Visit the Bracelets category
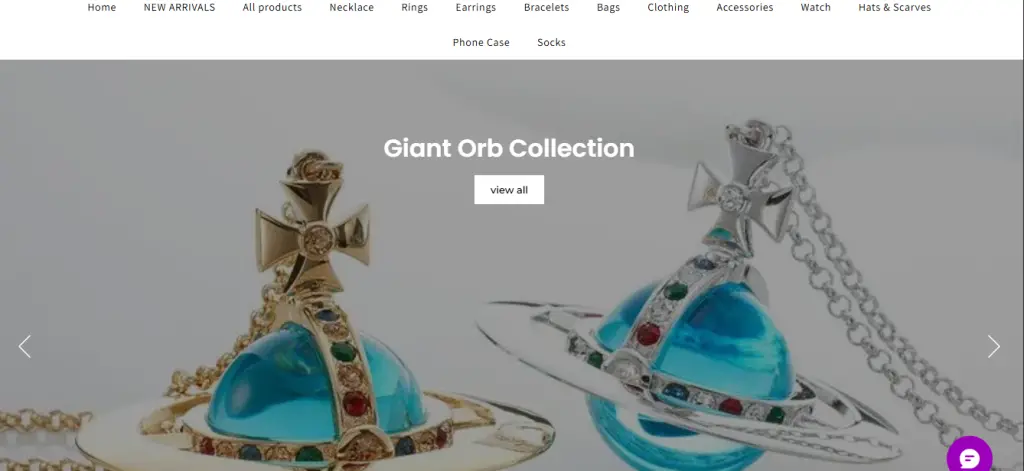The width and height of the screenshot is (1024, 471). pyautogui.click(x=546, y=7)
